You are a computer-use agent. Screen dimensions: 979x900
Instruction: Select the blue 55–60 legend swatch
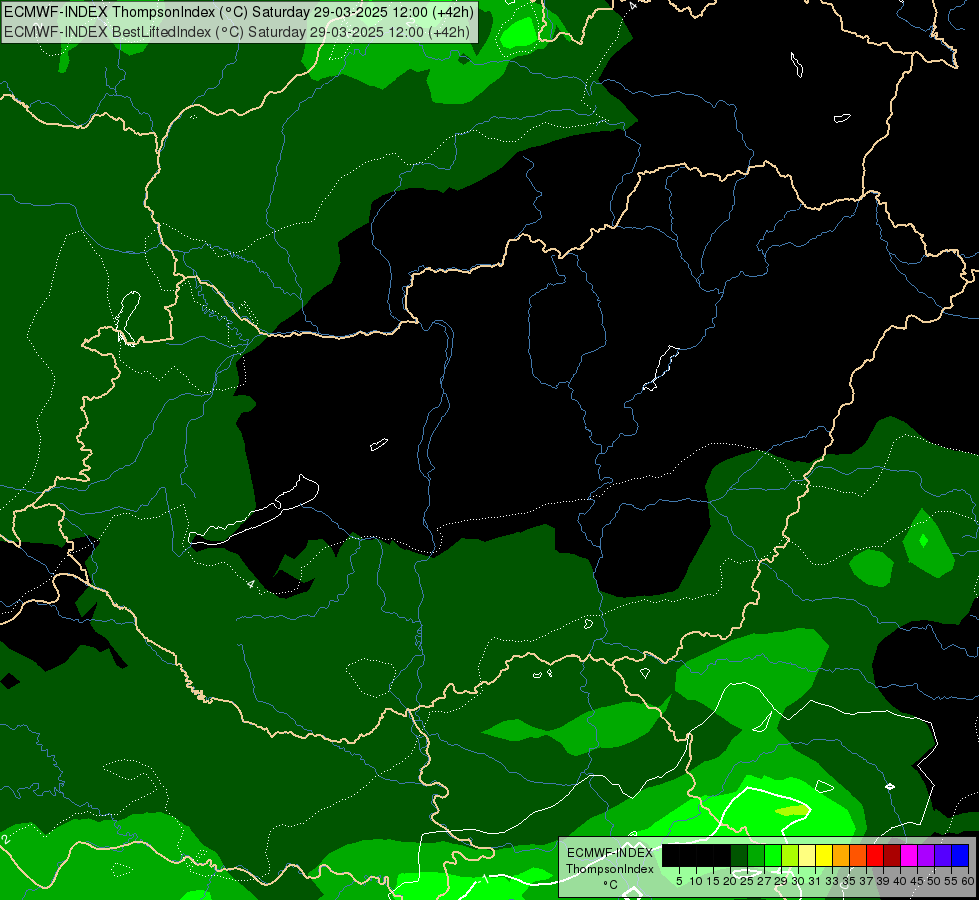(x=960, y=855)
